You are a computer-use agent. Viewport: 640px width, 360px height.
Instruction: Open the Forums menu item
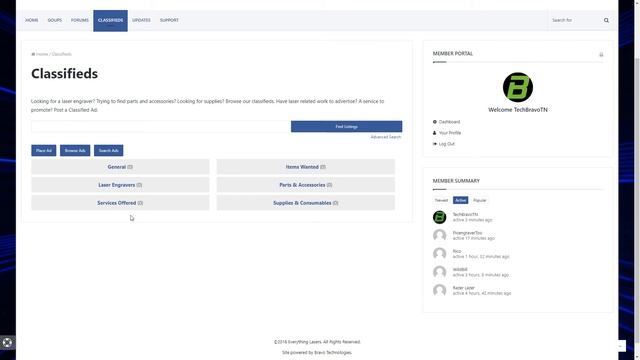(x=80, y=20)
